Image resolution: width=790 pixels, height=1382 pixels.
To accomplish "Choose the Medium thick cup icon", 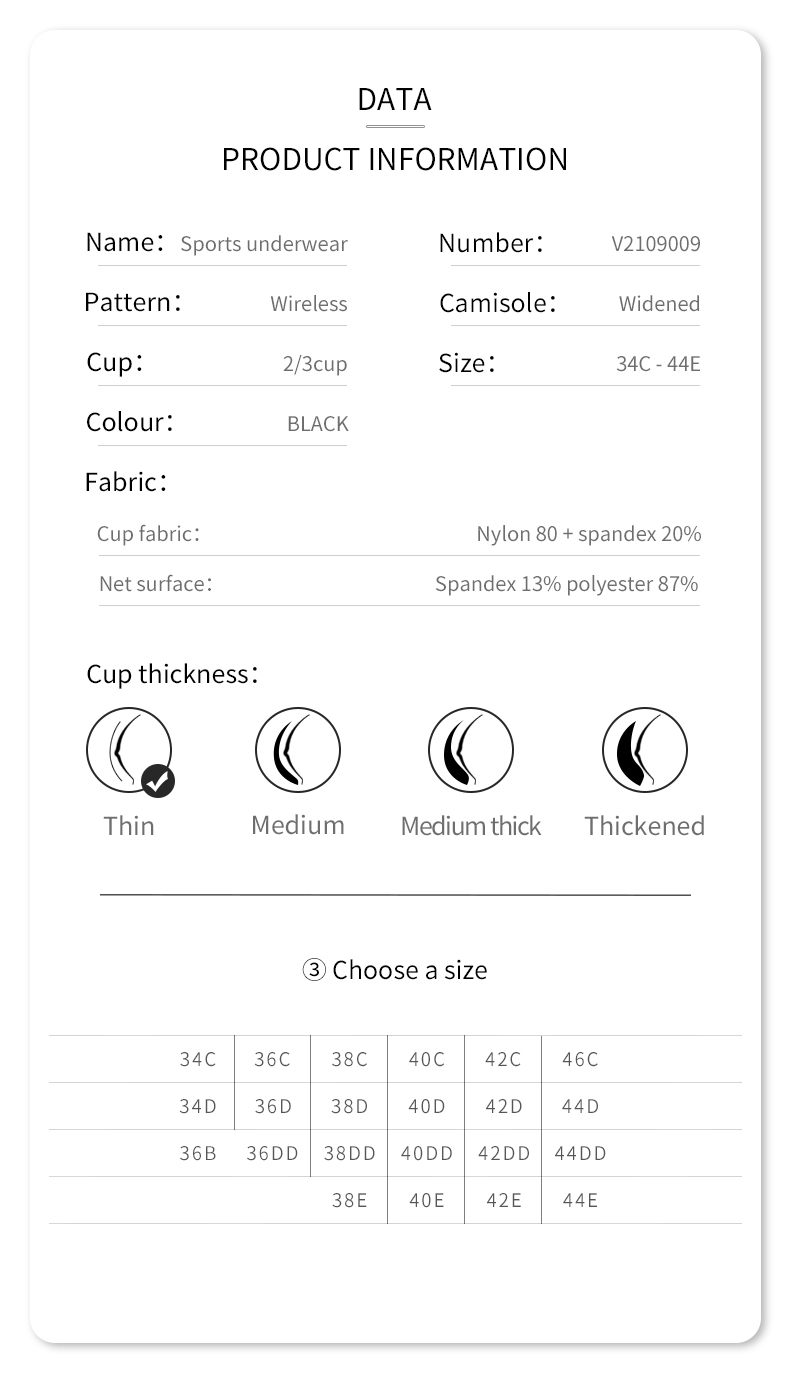I will pos(470,750).
